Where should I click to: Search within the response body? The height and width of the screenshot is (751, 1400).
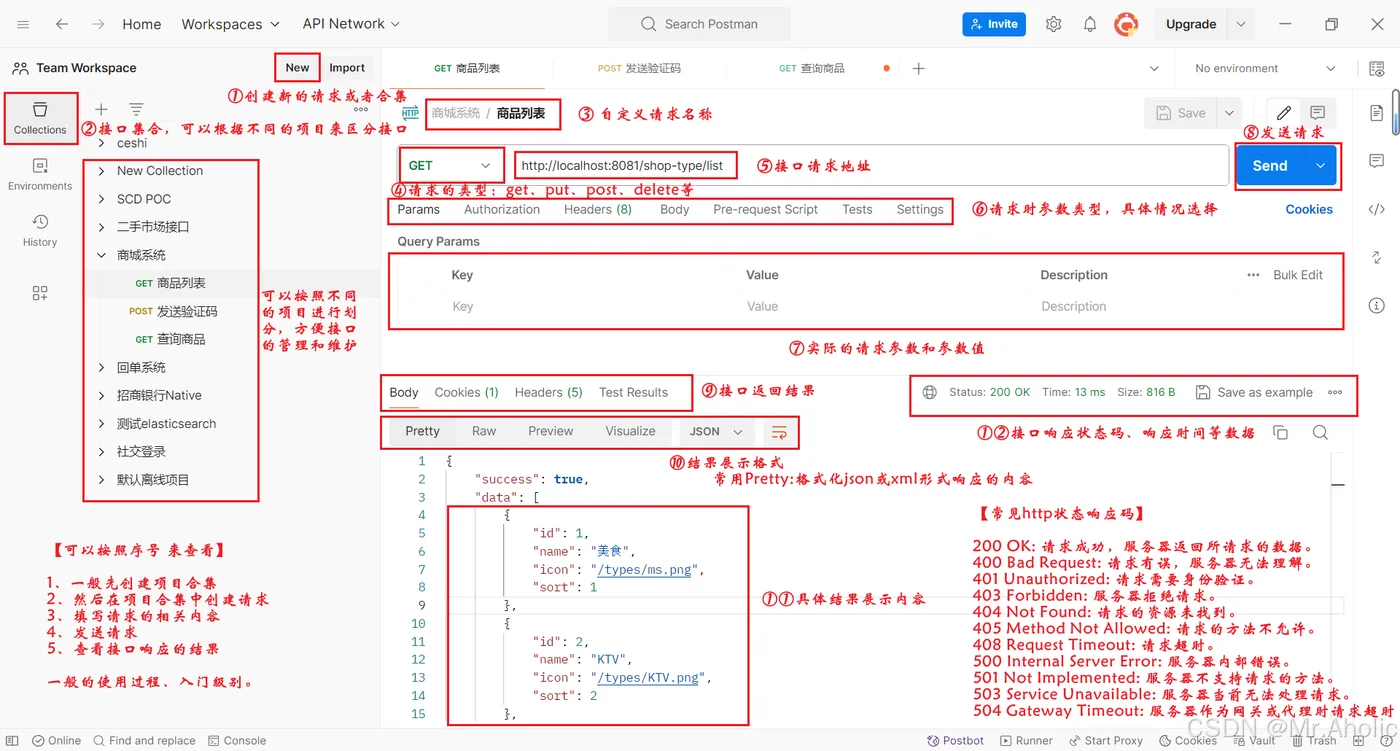tap(1320, 432)
